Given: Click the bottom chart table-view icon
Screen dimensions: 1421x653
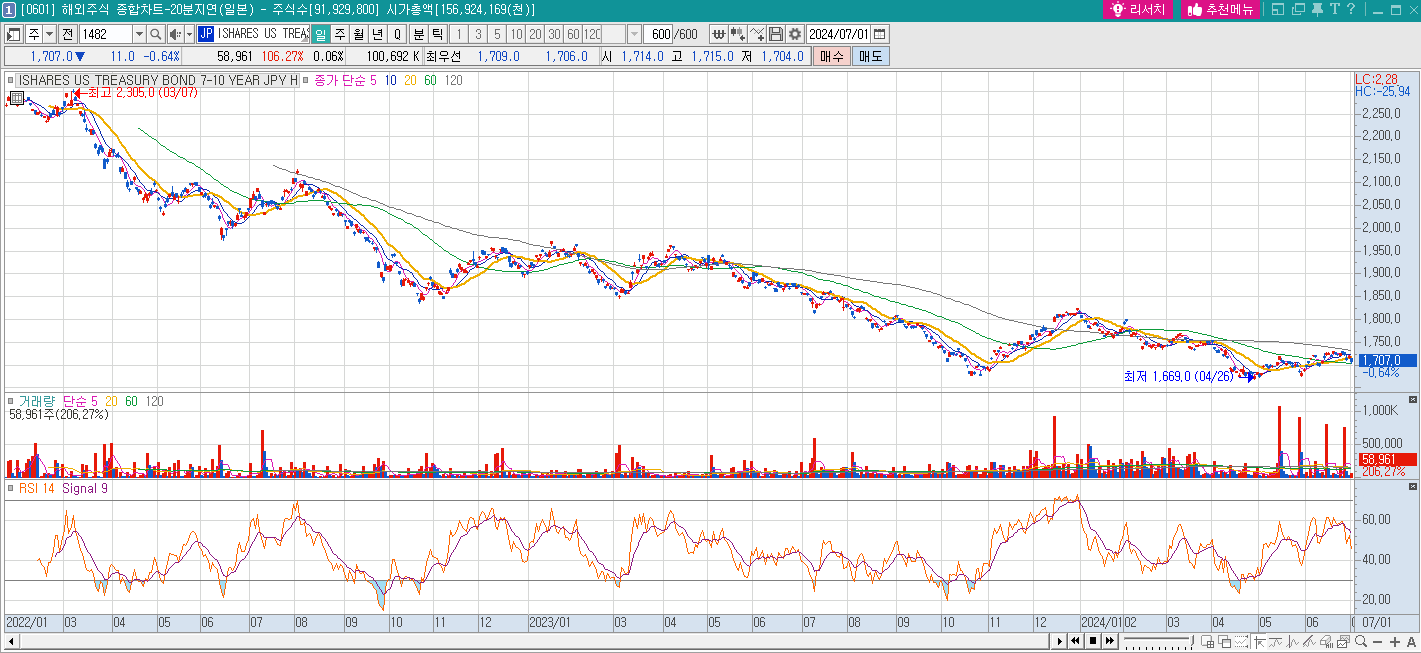Looking at the screenshot, I should pyautogui.click(x=1207, y=641).
